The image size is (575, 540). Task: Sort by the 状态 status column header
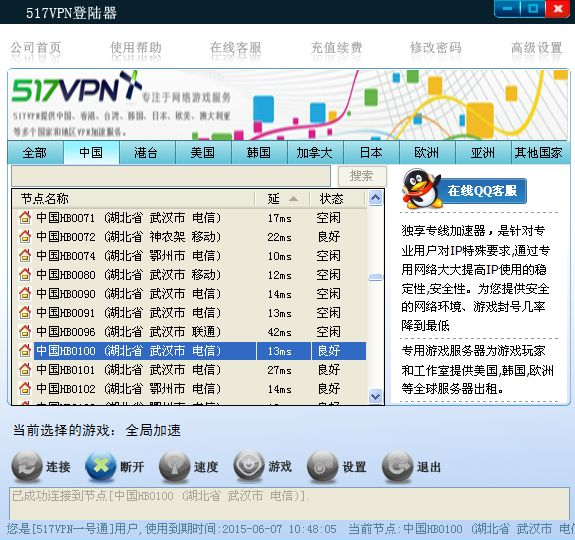(337, 199)
